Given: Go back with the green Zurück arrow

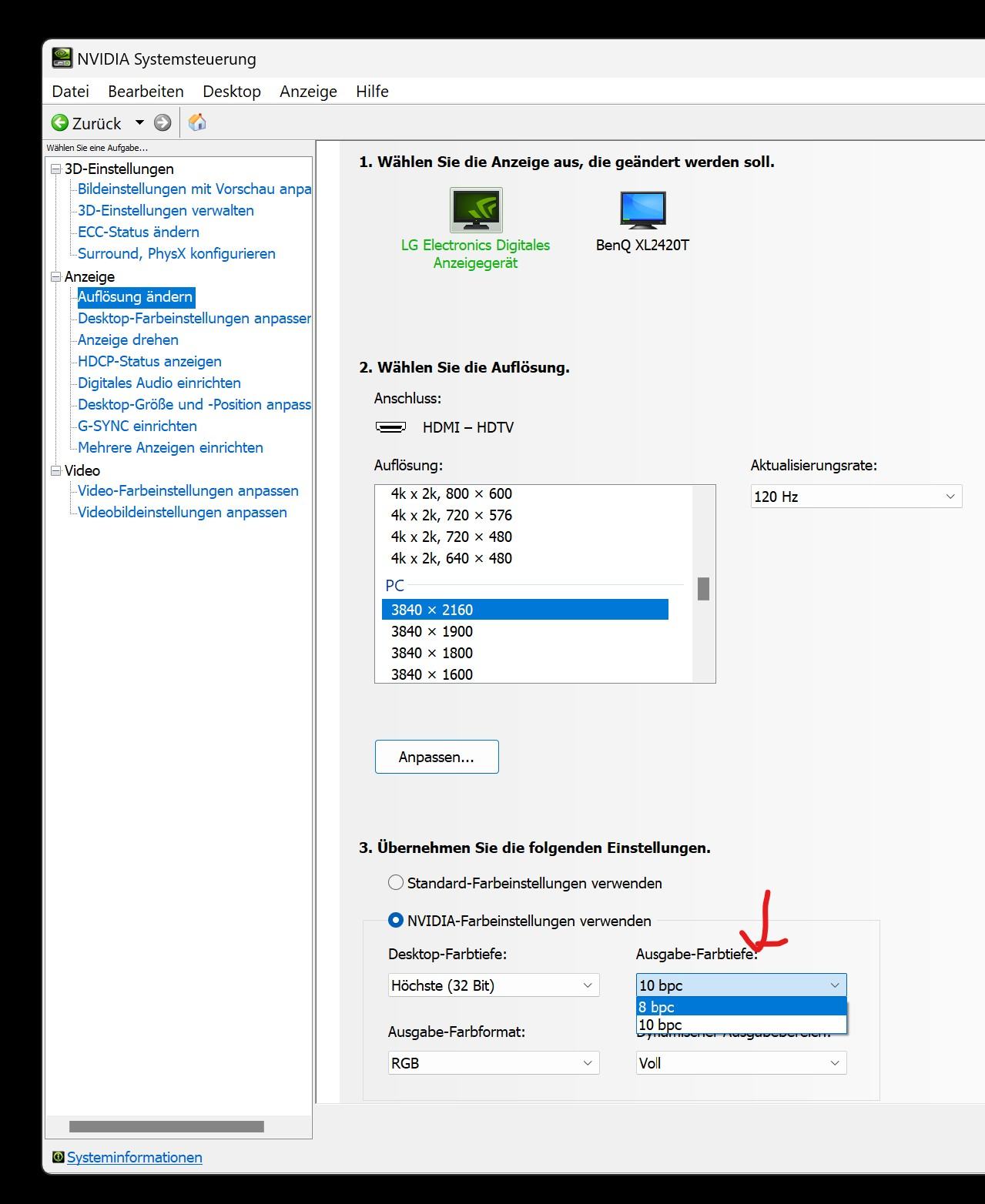Looking at the screenshot, I should 60,123.
